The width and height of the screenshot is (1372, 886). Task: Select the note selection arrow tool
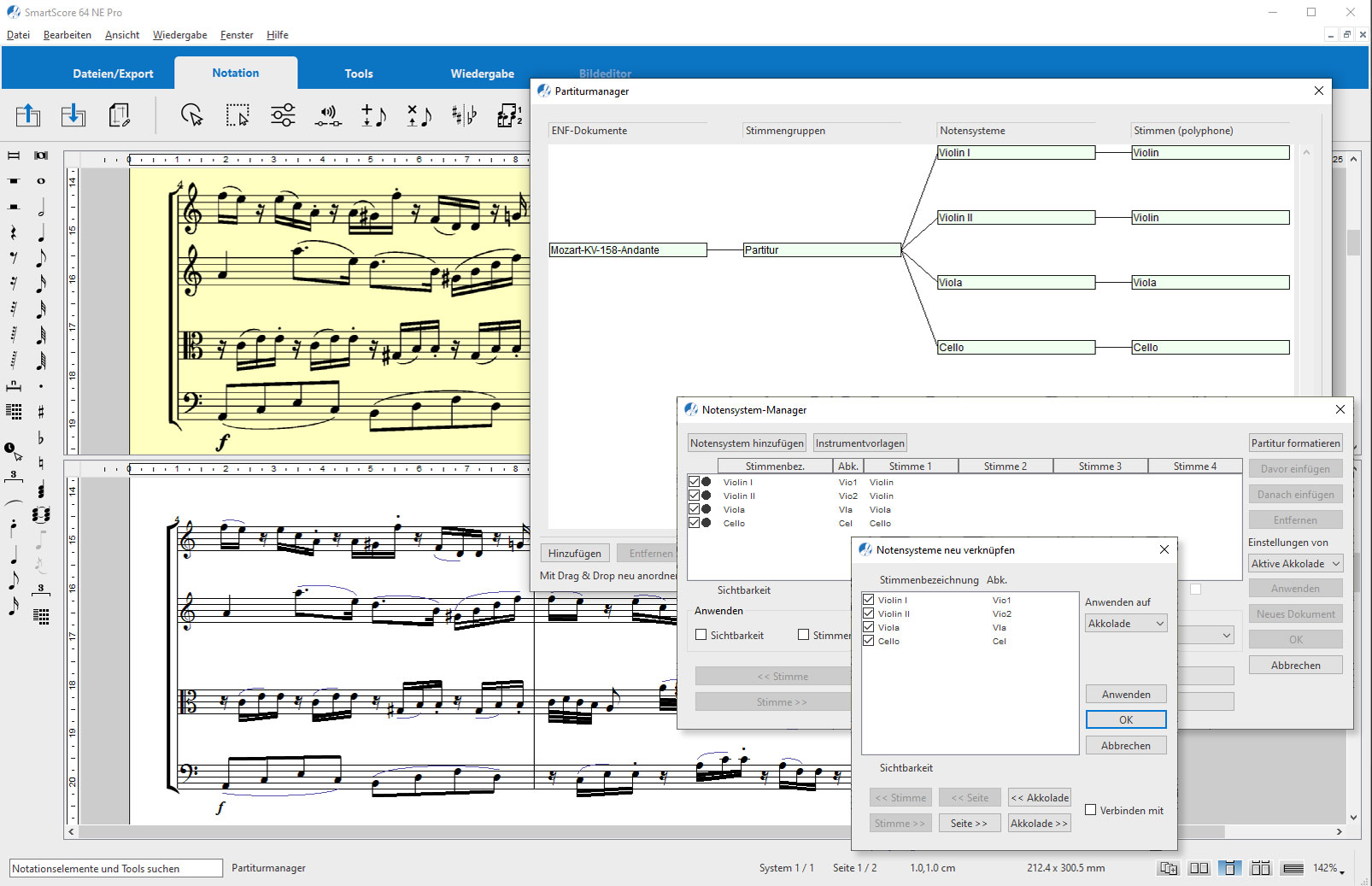click(x=192, y=114)
